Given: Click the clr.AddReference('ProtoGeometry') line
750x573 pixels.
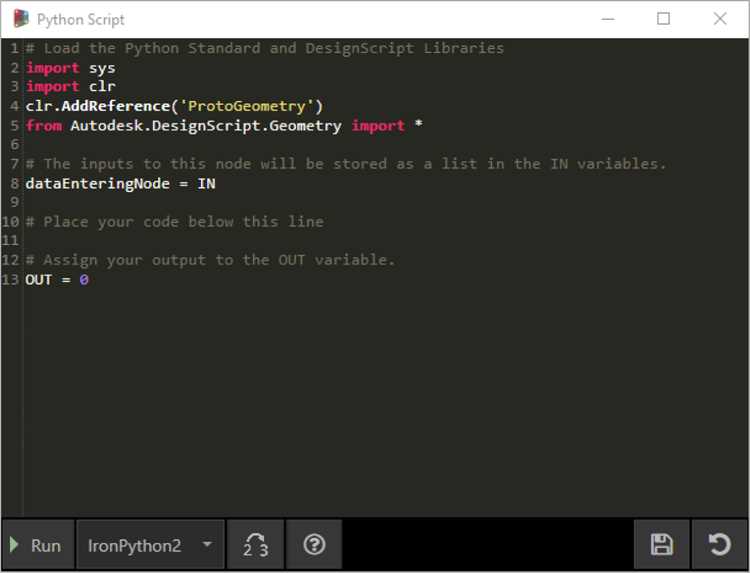Looking at the screenshot, I should click(x=174, y=106).
